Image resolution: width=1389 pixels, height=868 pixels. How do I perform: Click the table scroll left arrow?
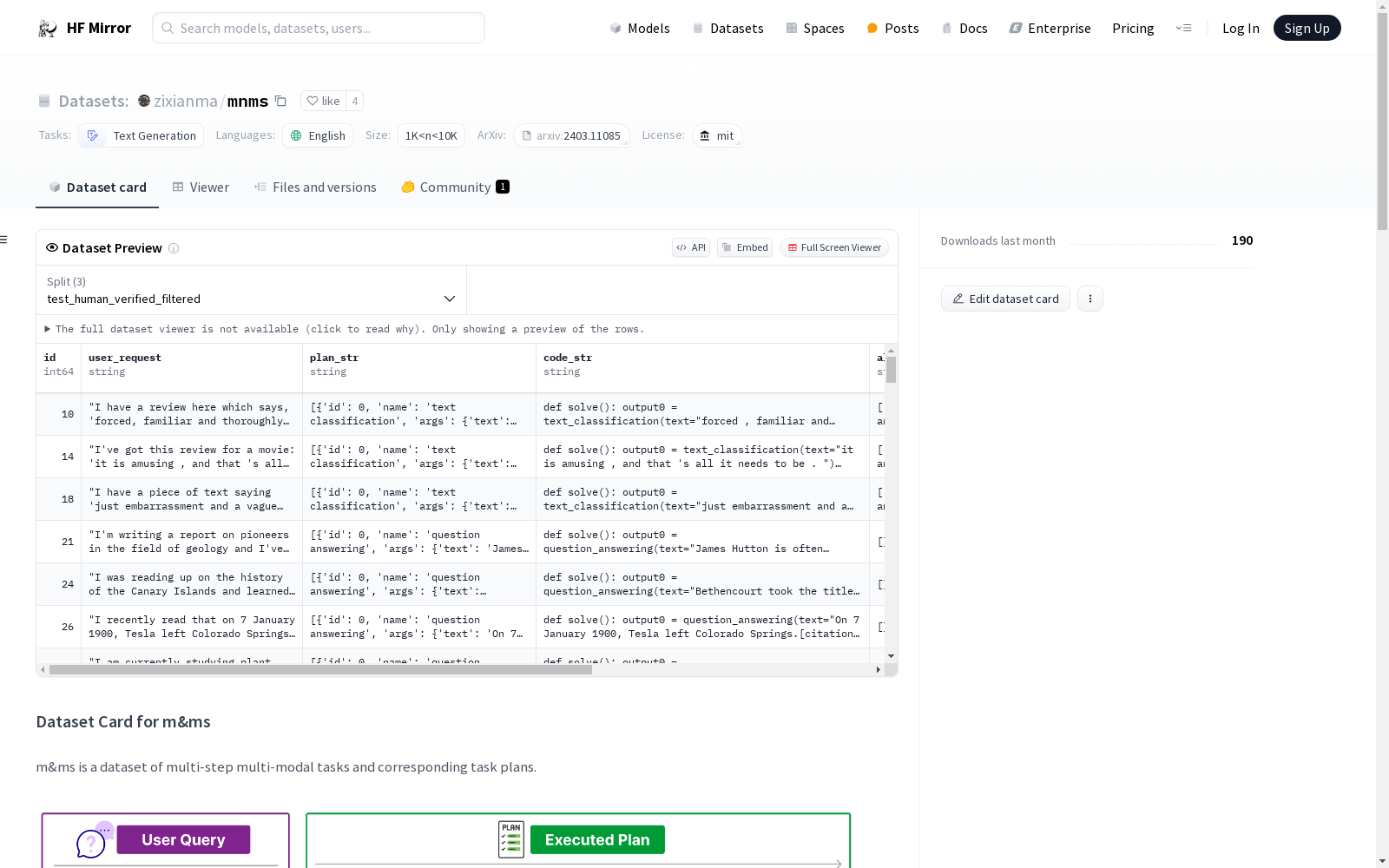(x=43, y=669)
